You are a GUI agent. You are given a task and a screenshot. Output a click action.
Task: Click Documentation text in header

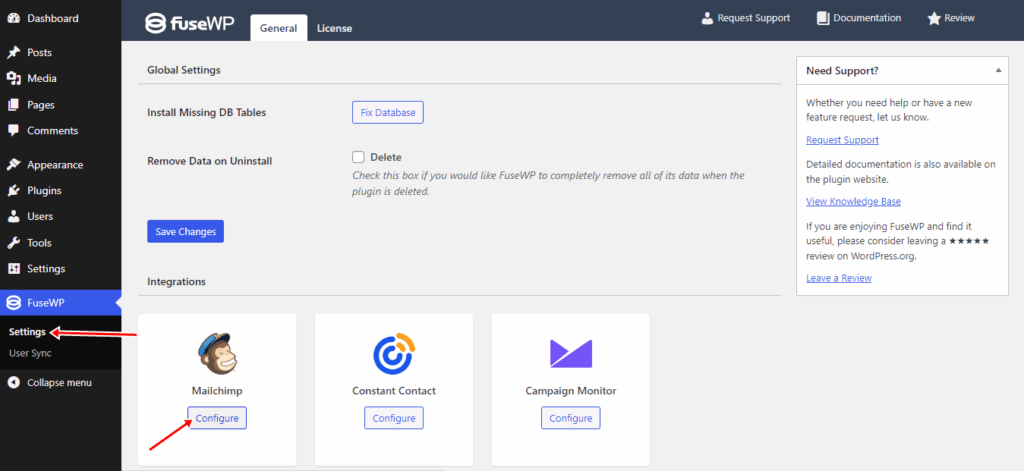coord(867,18)
